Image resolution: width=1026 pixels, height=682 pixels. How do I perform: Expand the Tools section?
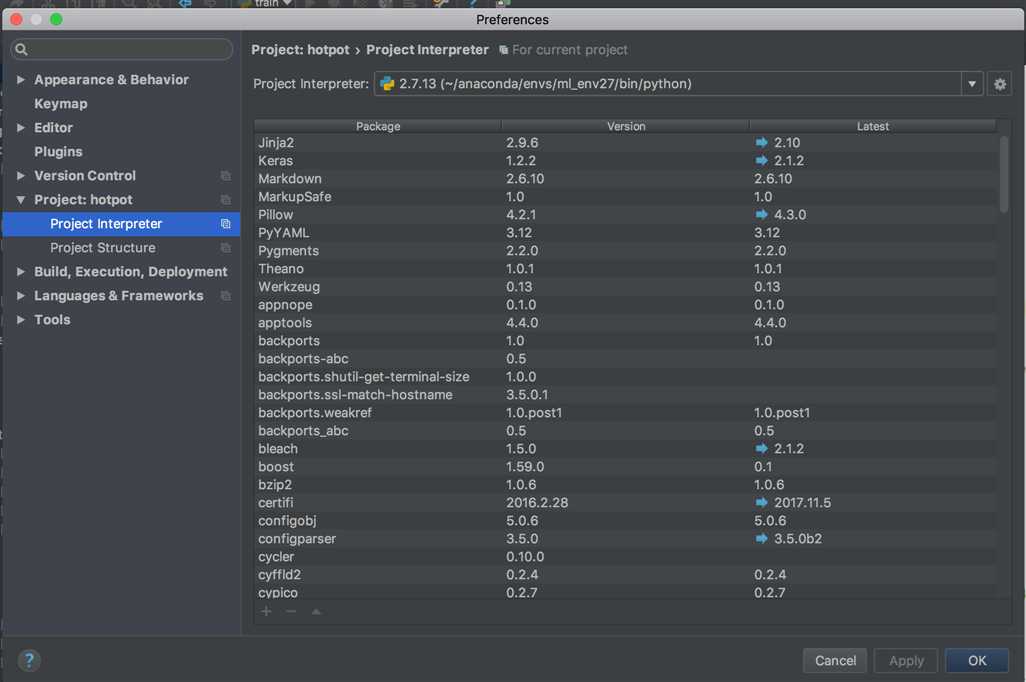[x=20, y=319]
